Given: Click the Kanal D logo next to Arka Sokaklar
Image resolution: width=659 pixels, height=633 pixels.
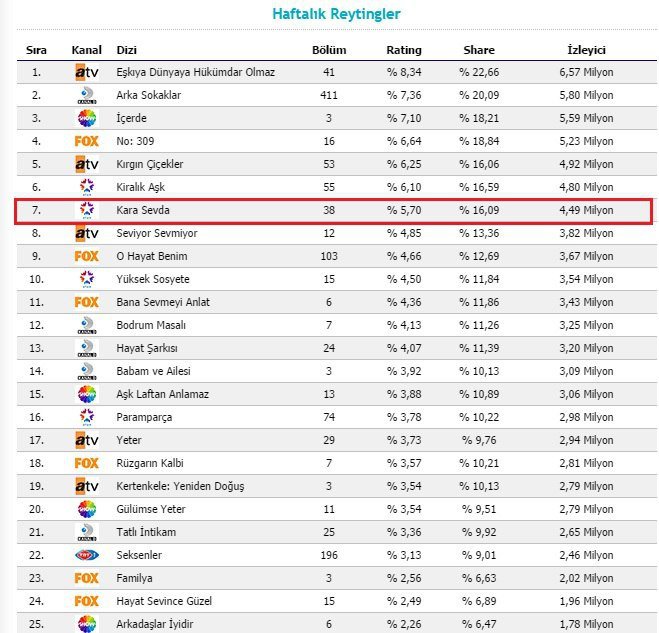Looking at the screenshot, I should [x=87, y=95].
